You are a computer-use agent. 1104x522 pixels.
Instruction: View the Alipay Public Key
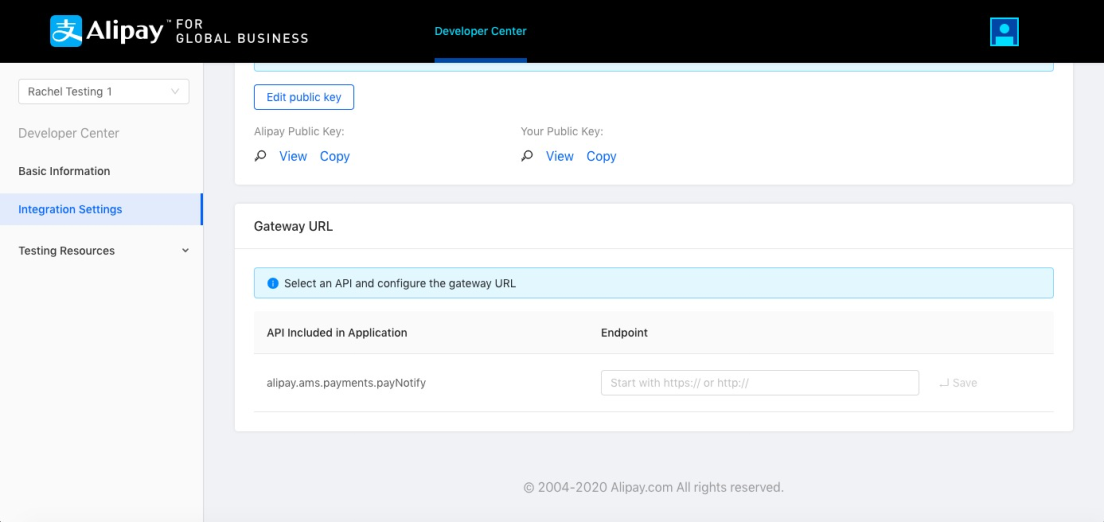pos(293,156)
